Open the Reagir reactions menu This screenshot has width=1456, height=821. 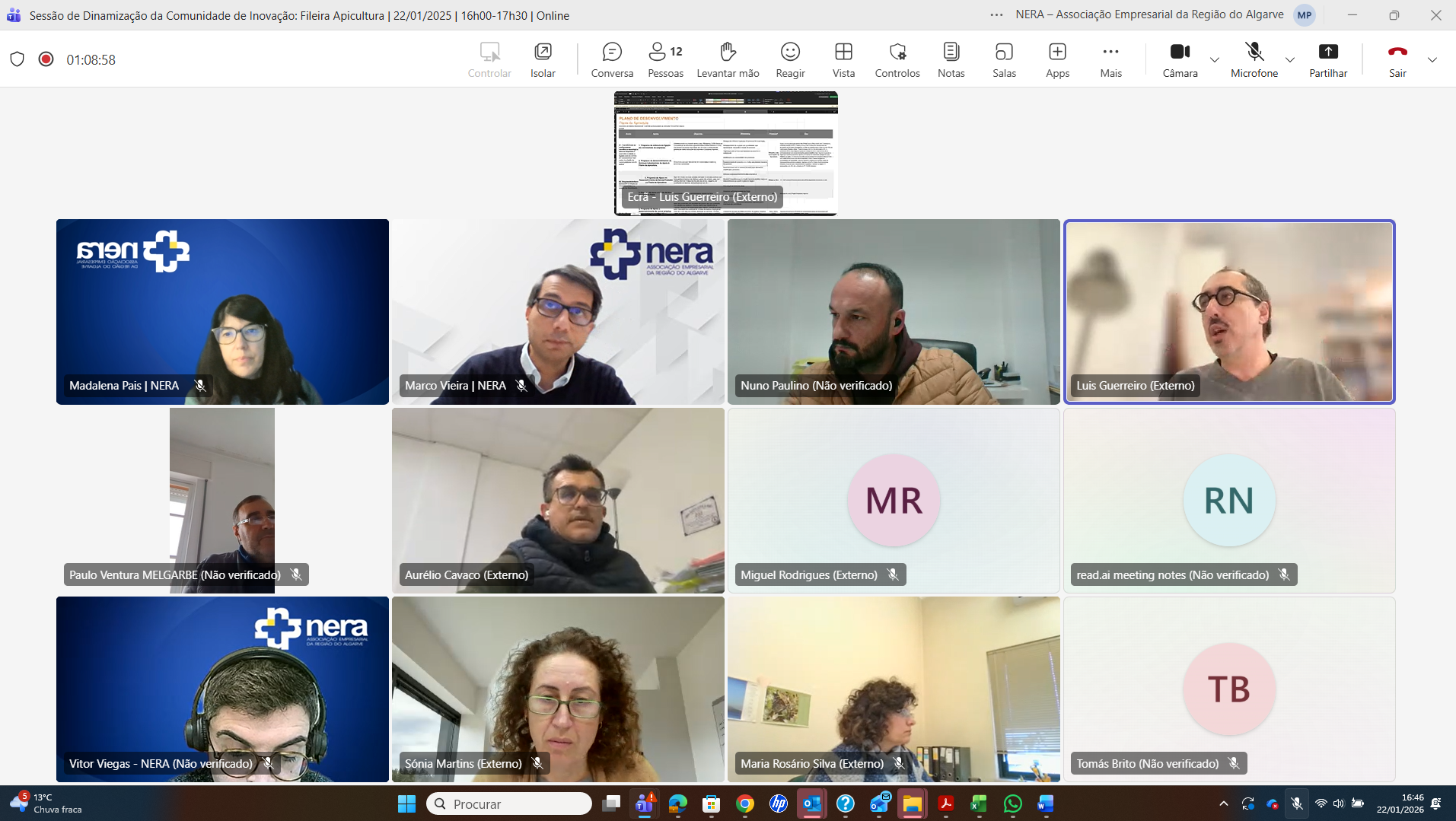(x=789, y=59)
